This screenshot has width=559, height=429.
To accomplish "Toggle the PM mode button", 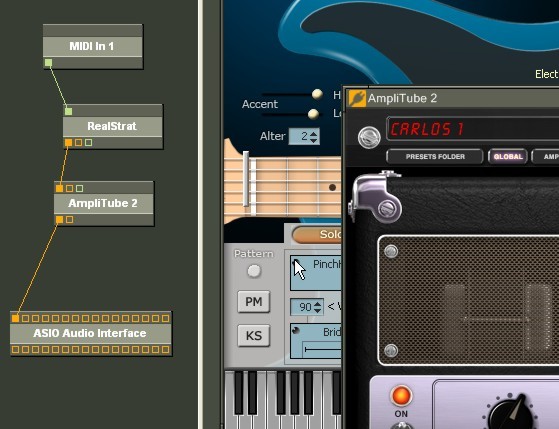I will 253,302.
